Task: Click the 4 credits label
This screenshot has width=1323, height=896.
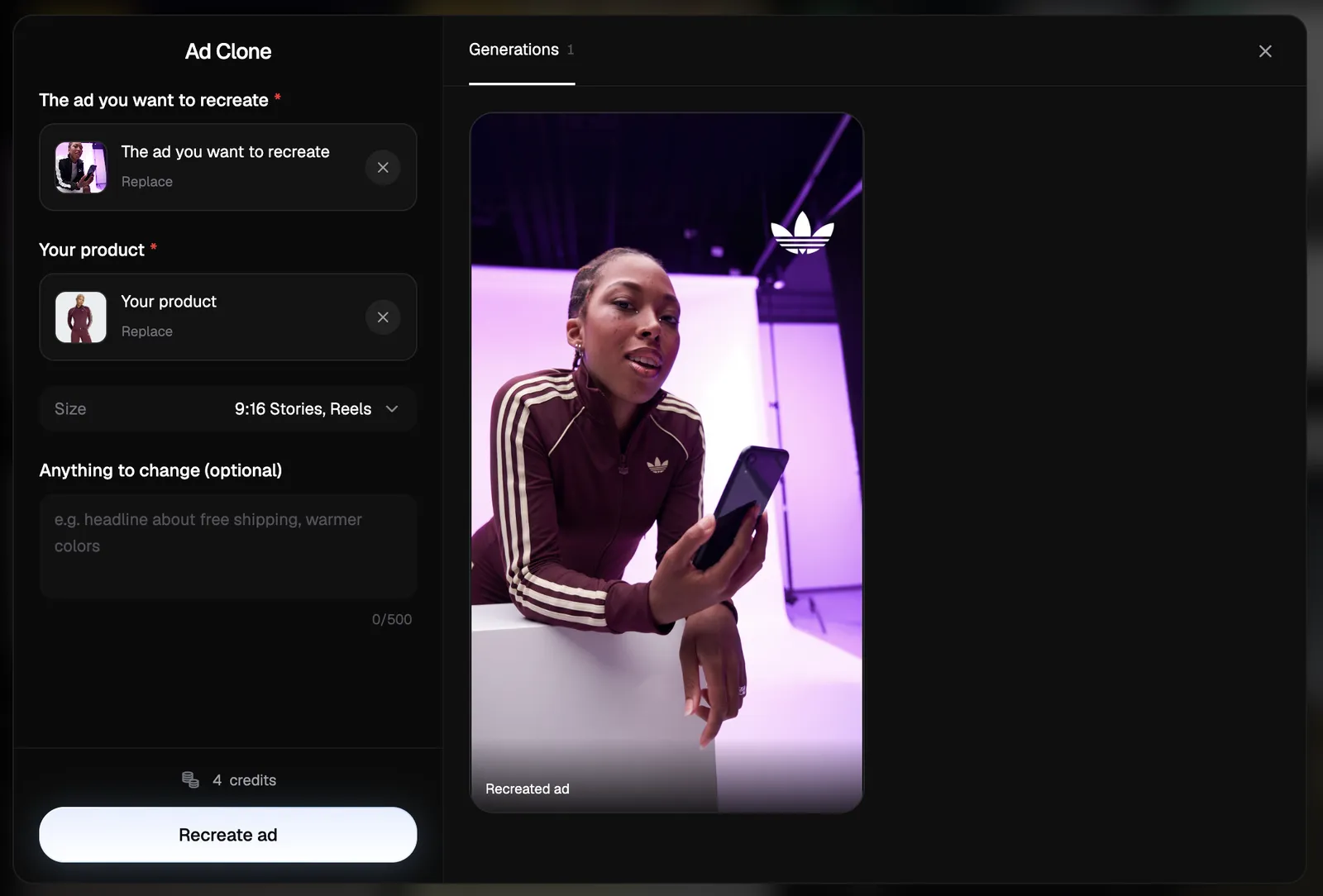Action: click(x=244, y=780)
